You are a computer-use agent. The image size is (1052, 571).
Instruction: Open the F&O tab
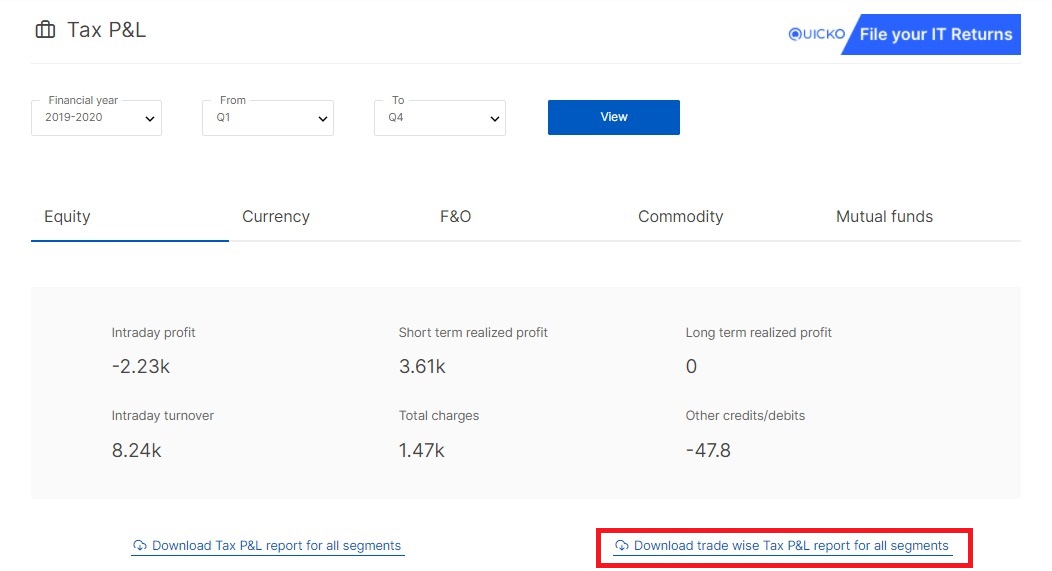click(x=456, y=217)
